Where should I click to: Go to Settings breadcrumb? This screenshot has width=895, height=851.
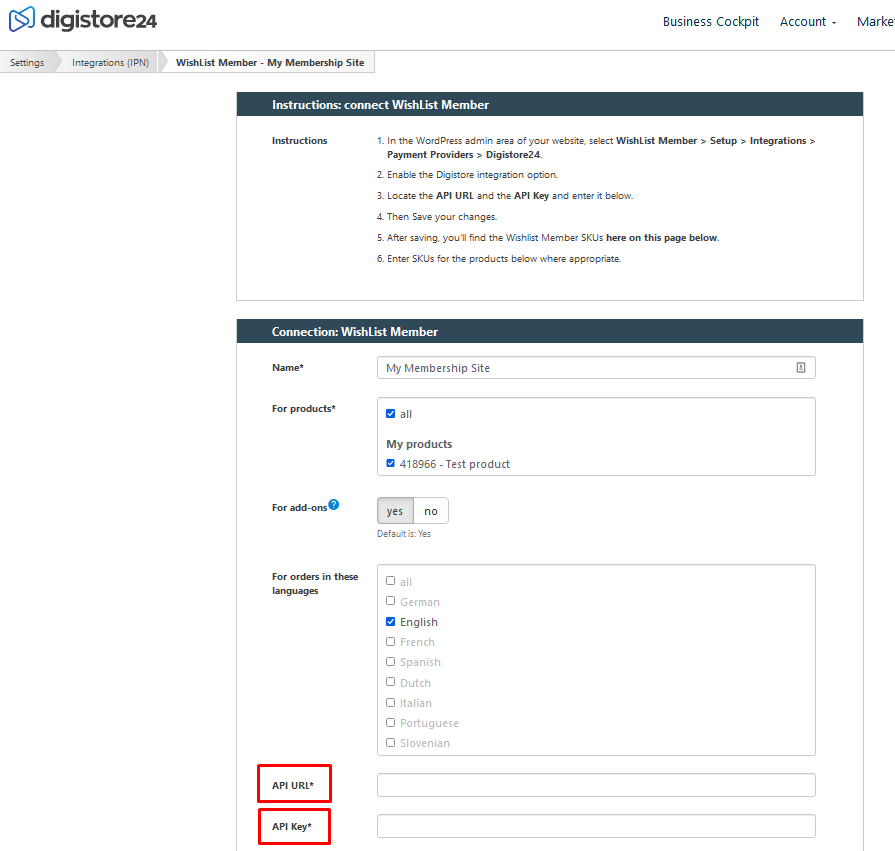(x=27, y=62)
